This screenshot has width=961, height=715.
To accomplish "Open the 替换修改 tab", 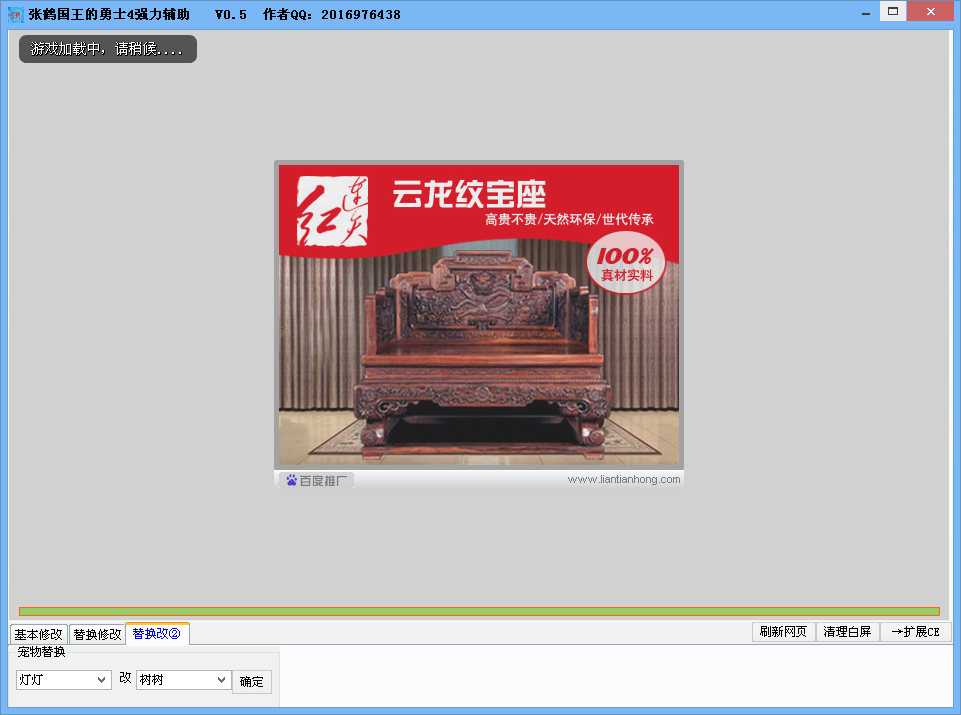I will pyautogui.click(x=97, y=634).
